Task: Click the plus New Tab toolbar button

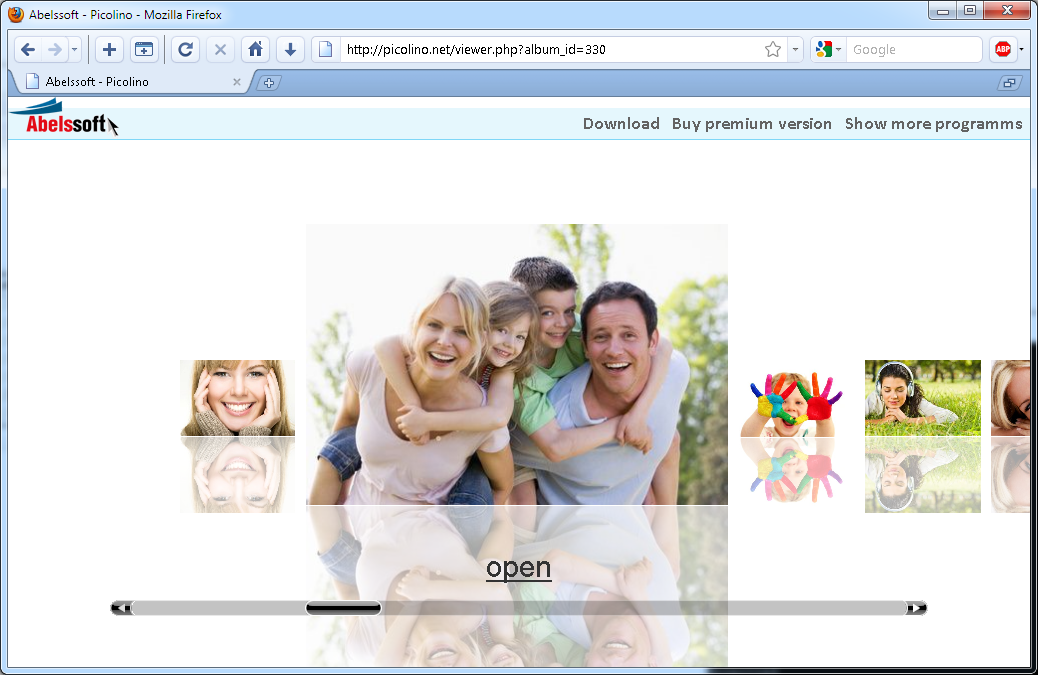Action: pos(110,50)
